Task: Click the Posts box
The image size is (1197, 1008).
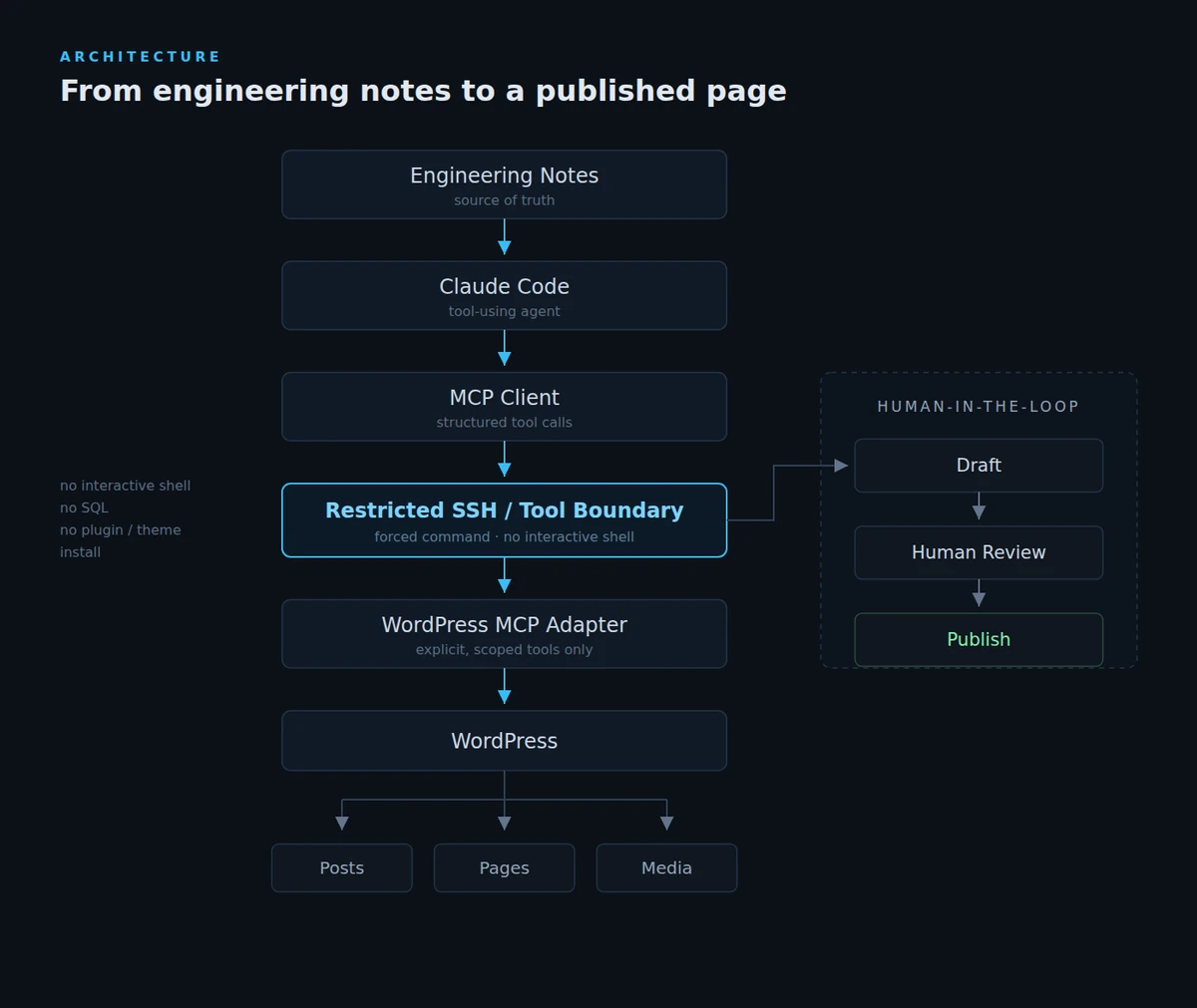Action: coord(341,867)
